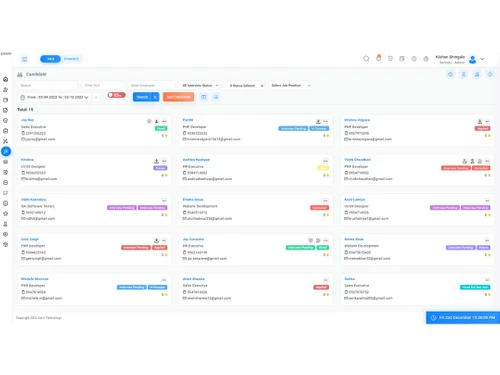Open Vivek Chaudhari candidate name link
The height and width of the screenshot is (375, 500).
[358, 160]
